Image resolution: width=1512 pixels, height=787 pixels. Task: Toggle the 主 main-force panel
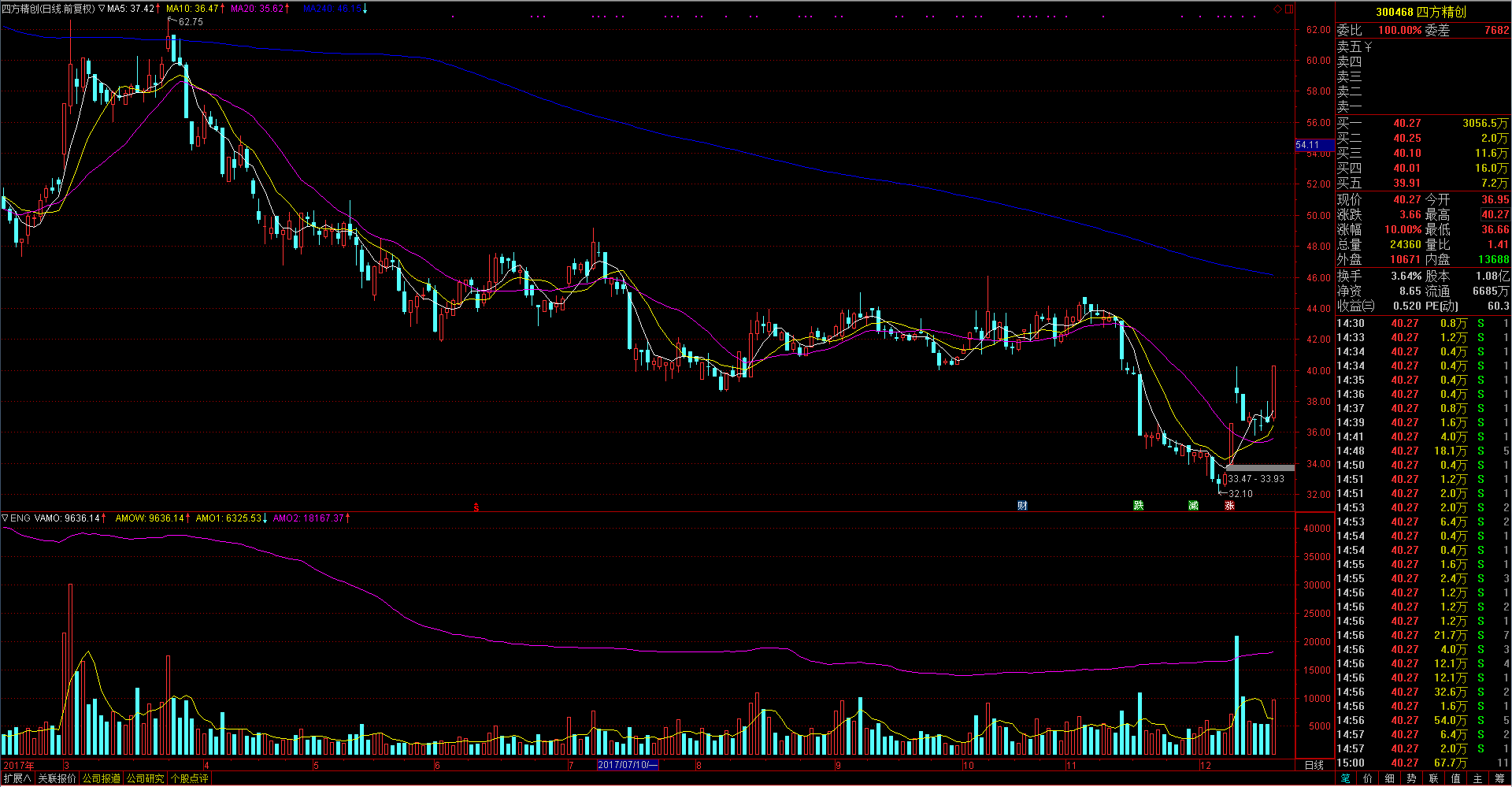point(1477,778)
